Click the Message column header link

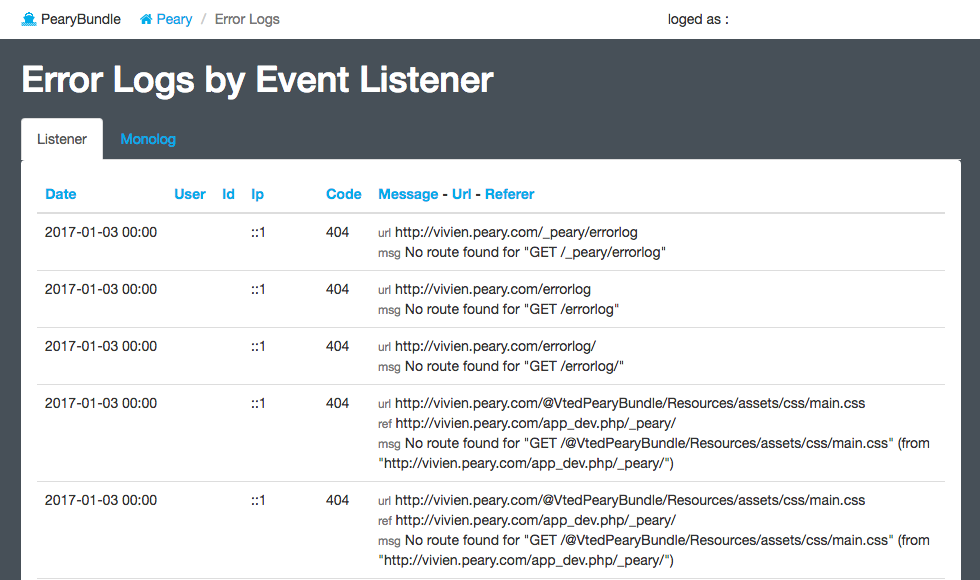point(408,194)
